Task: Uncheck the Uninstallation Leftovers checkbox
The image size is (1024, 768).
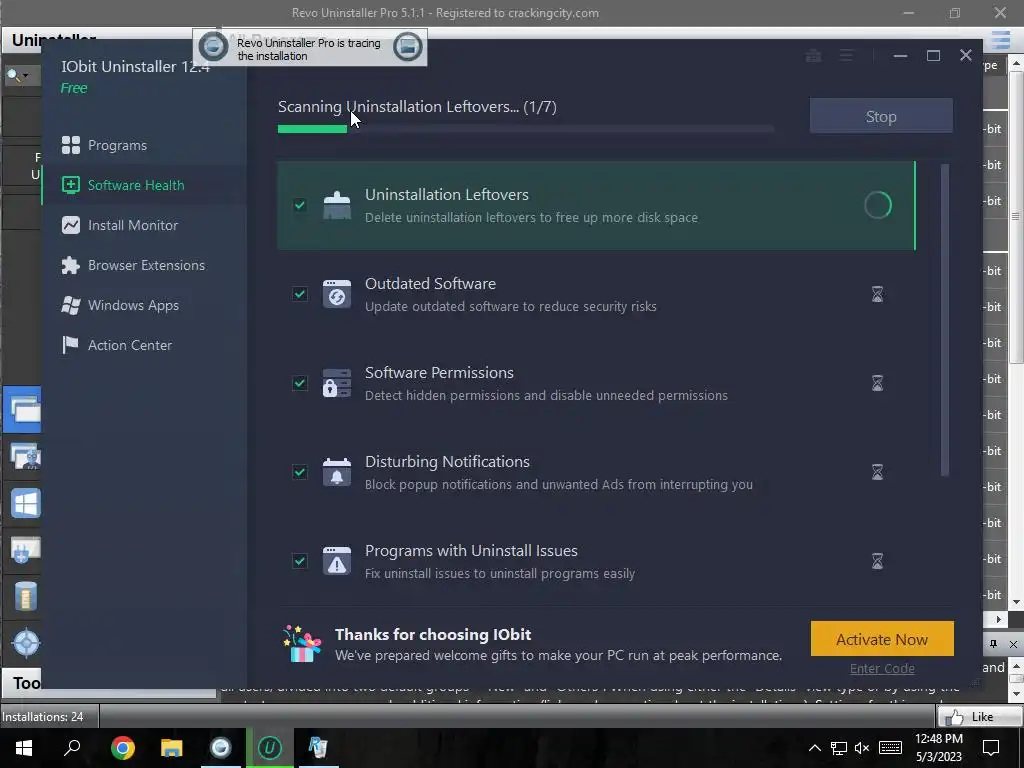Action: 300,205
